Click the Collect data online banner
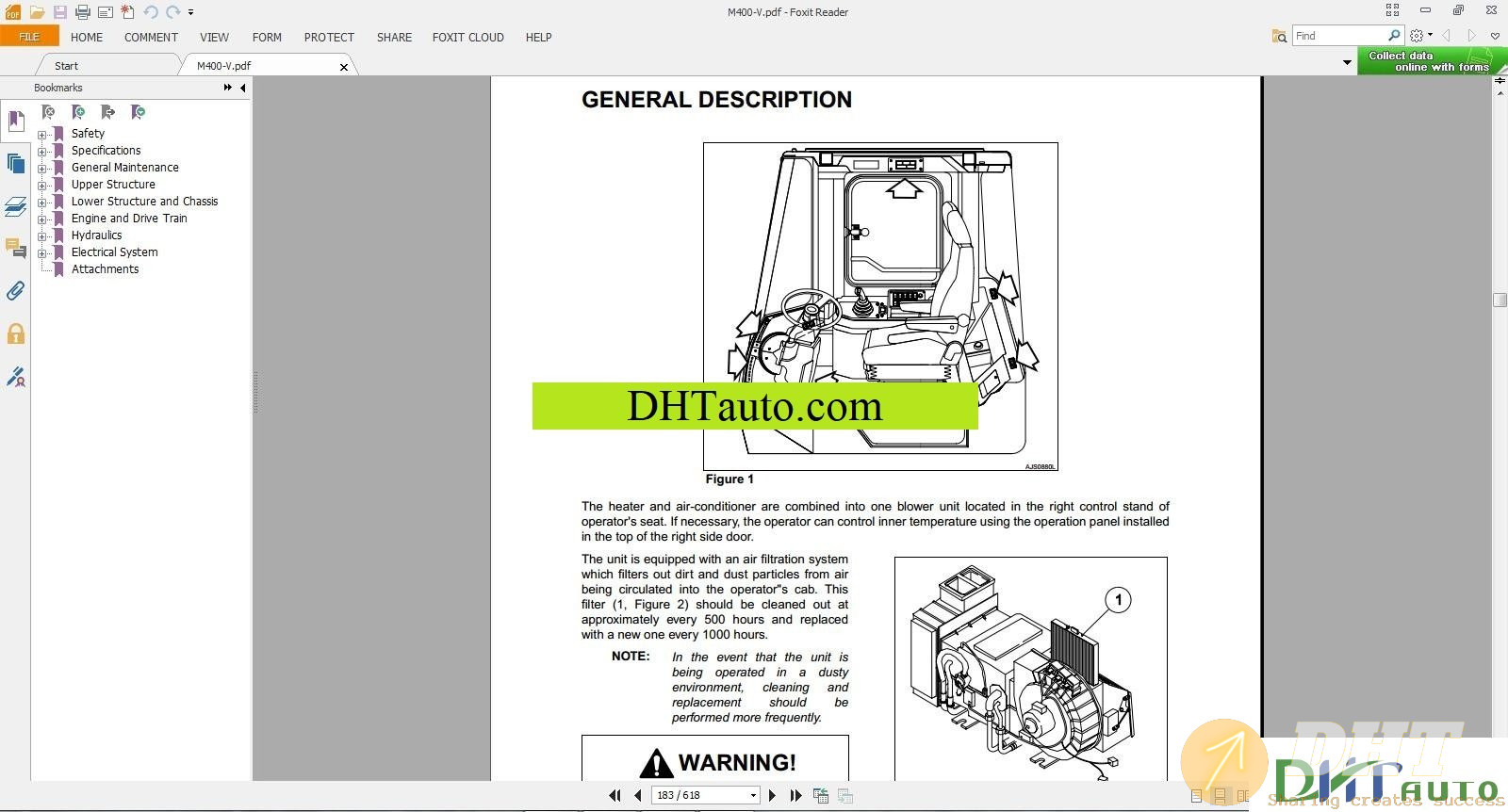The image size is (1508, 812). (x=1429, y=61)
